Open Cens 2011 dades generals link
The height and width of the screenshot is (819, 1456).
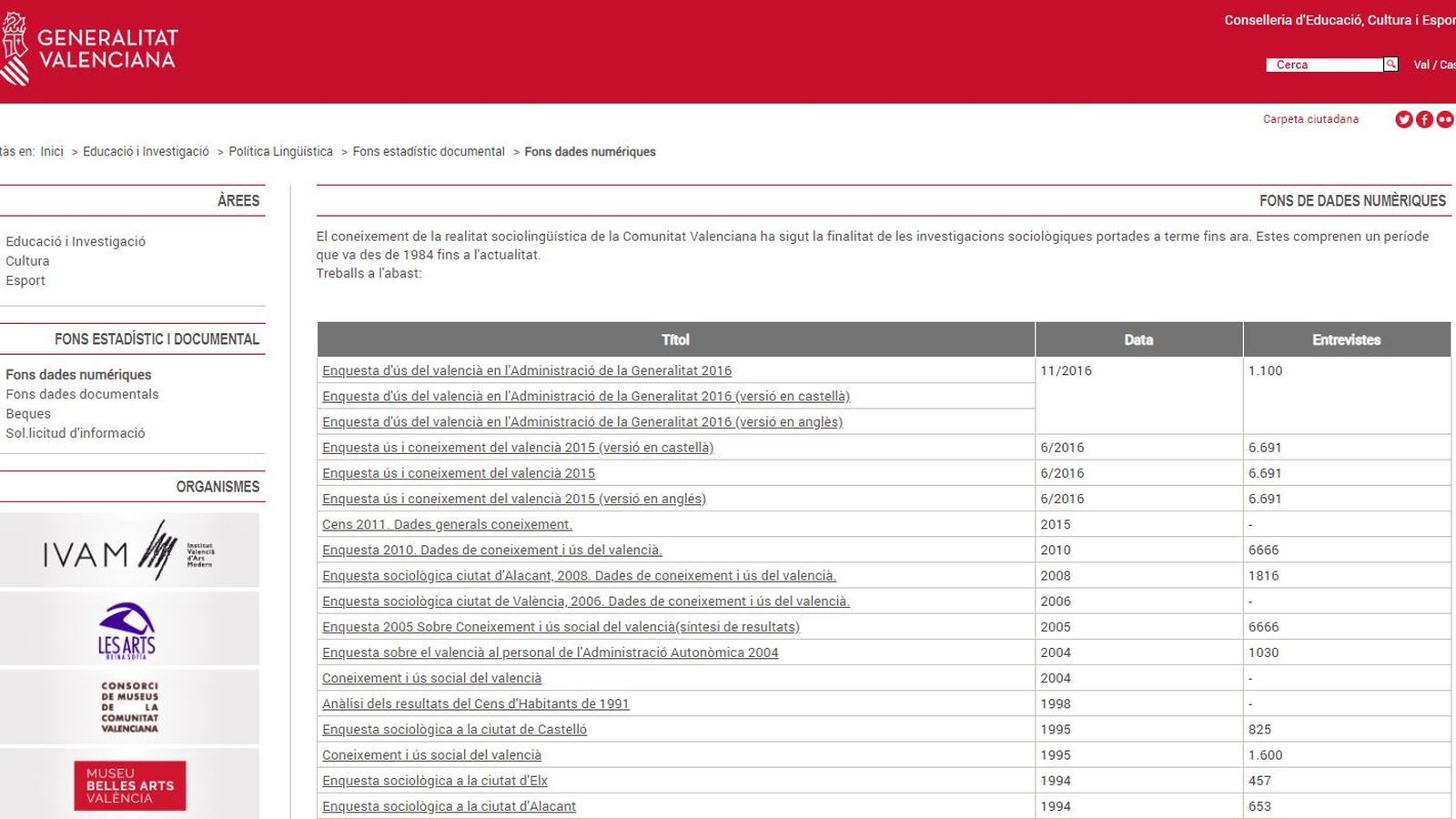446,524
